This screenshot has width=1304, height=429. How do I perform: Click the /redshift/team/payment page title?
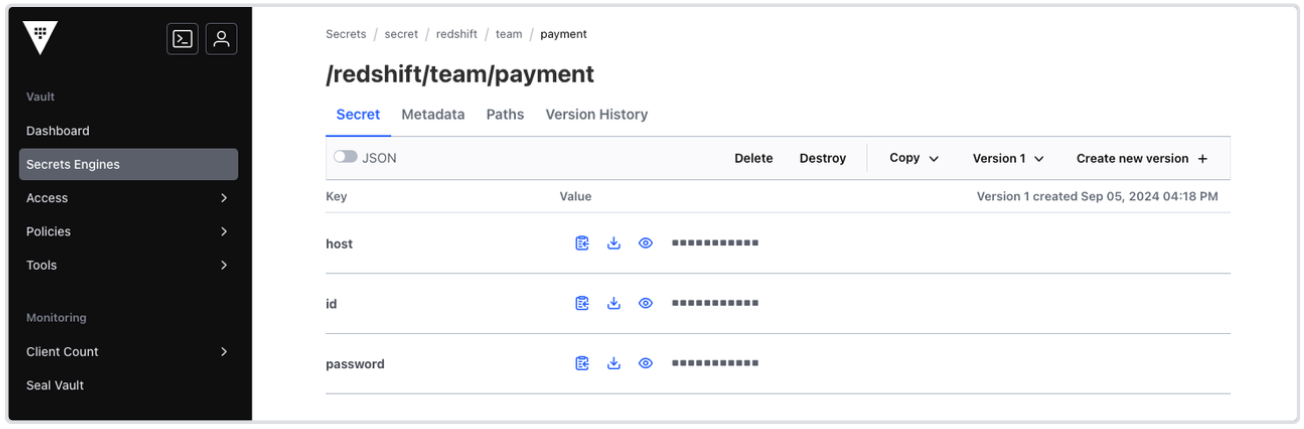coord(460,74)
